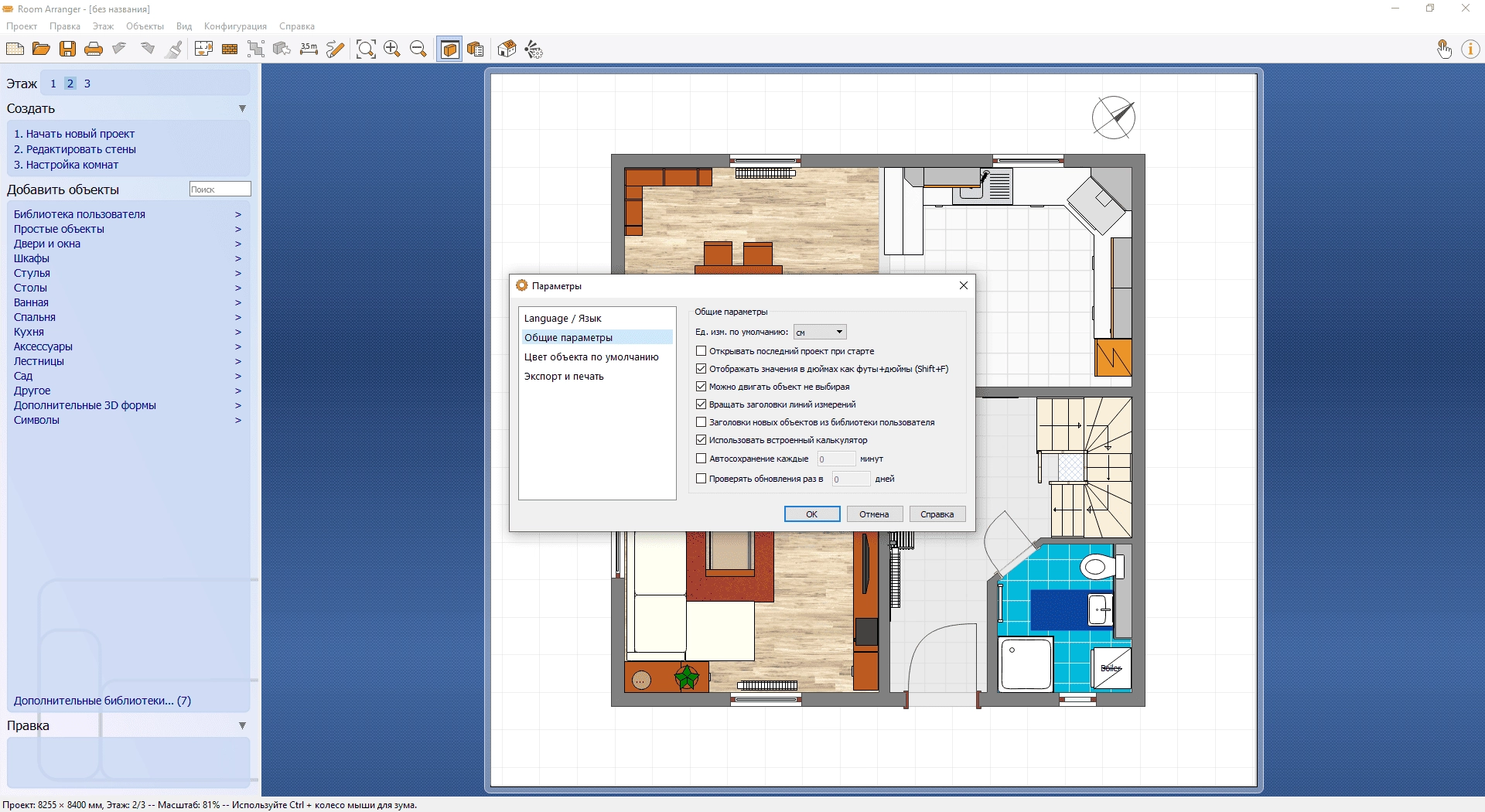Click OK in Параметры dialog
Screen dimensions: 1485x812
click(812, 514)
